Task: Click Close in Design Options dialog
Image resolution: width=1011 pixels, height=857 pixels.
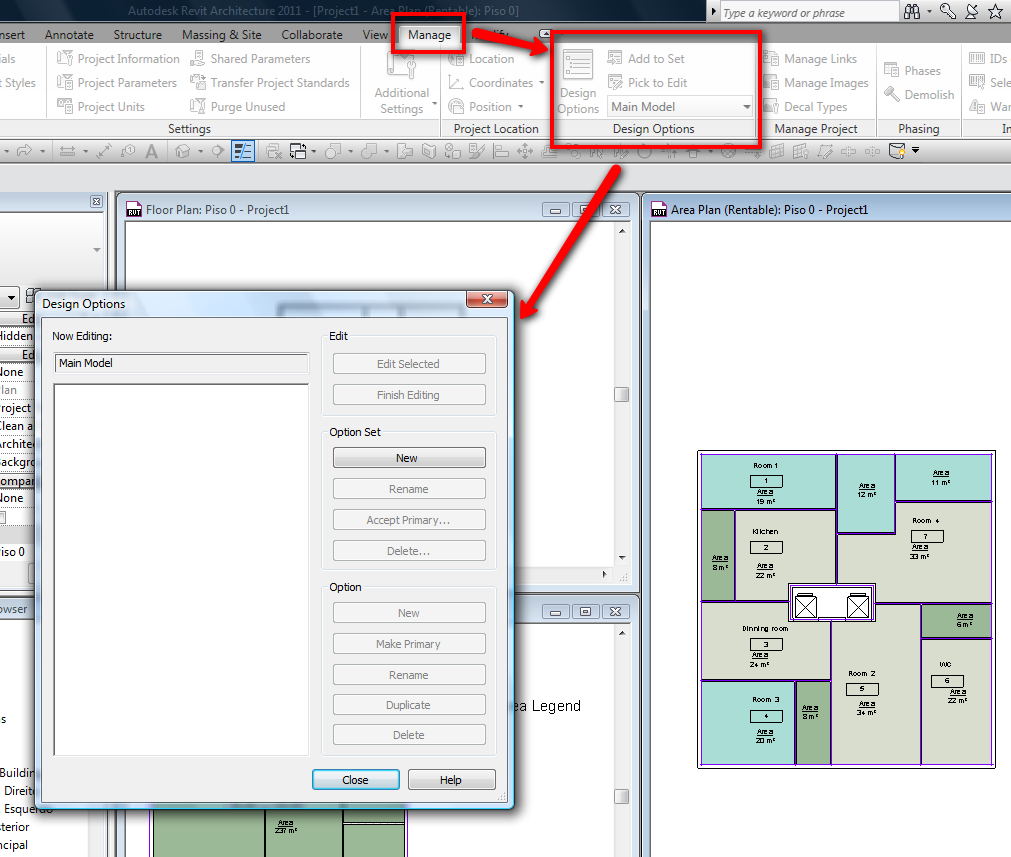Action: coord(355,780)
